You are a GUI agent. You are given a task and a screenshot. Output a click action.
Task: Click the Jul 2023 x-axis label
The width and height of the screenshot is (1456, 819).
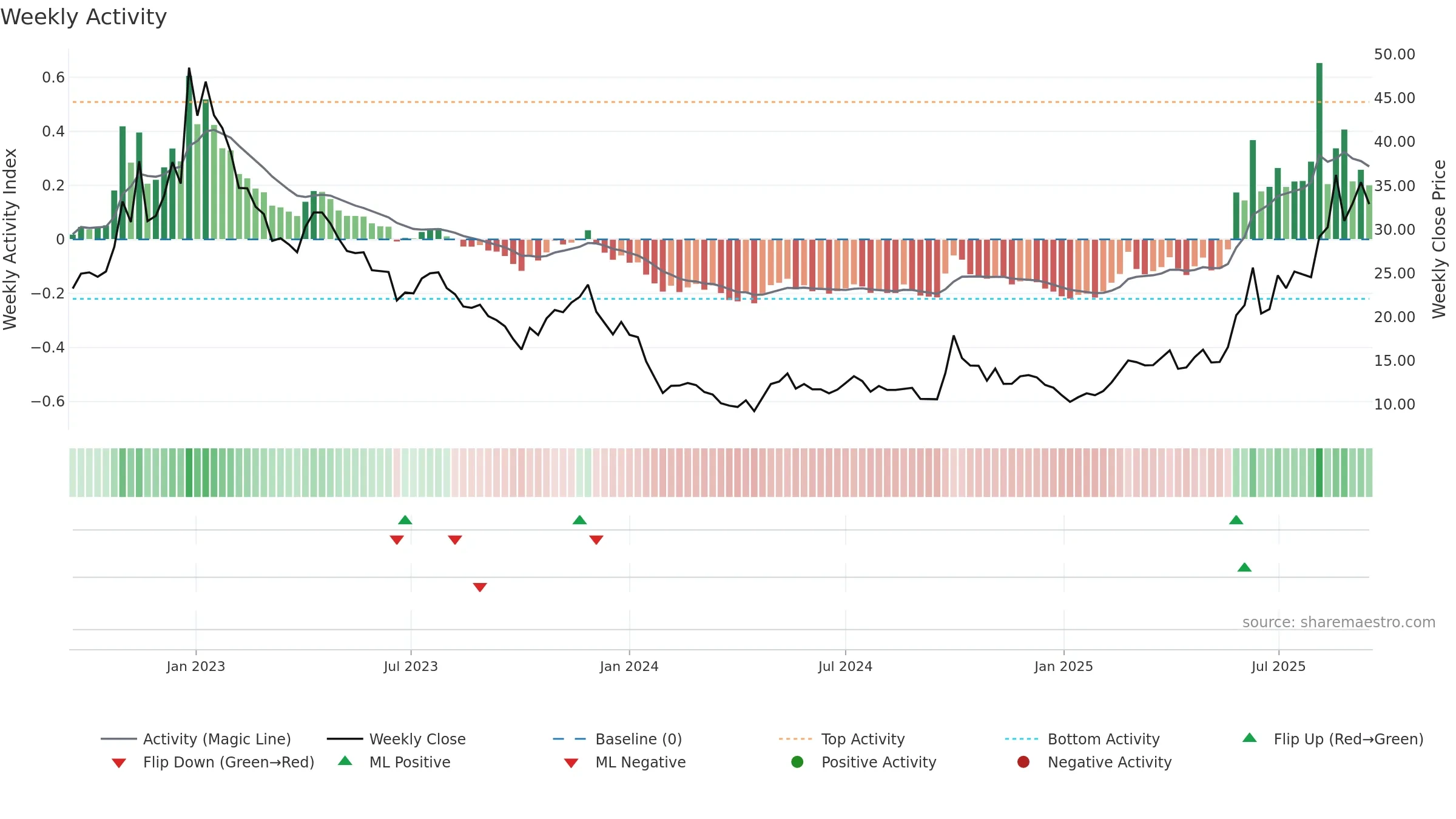click(411, 666)
